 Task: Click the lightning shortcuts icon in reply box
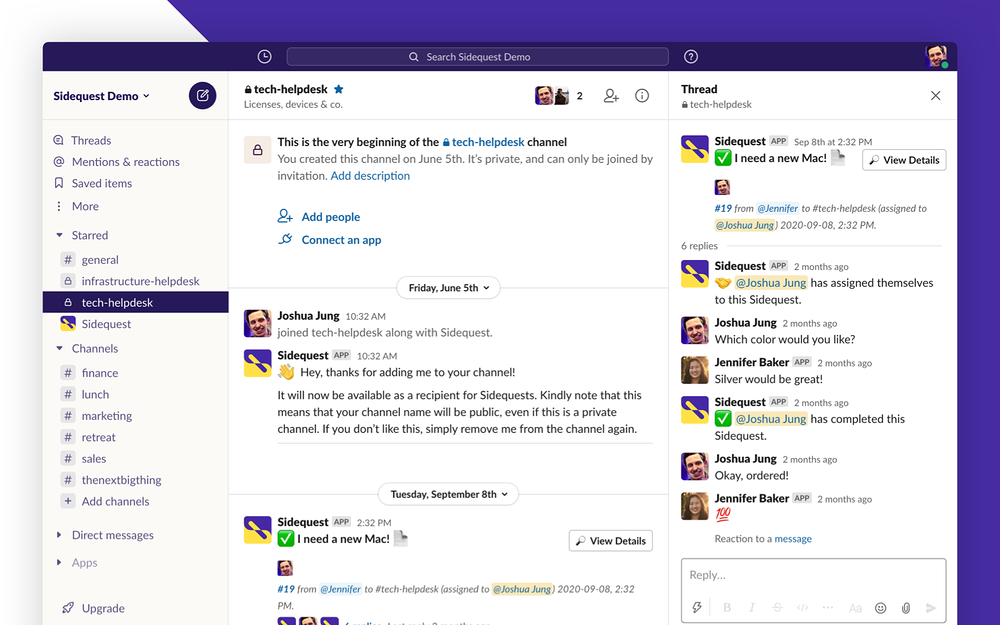697,608
